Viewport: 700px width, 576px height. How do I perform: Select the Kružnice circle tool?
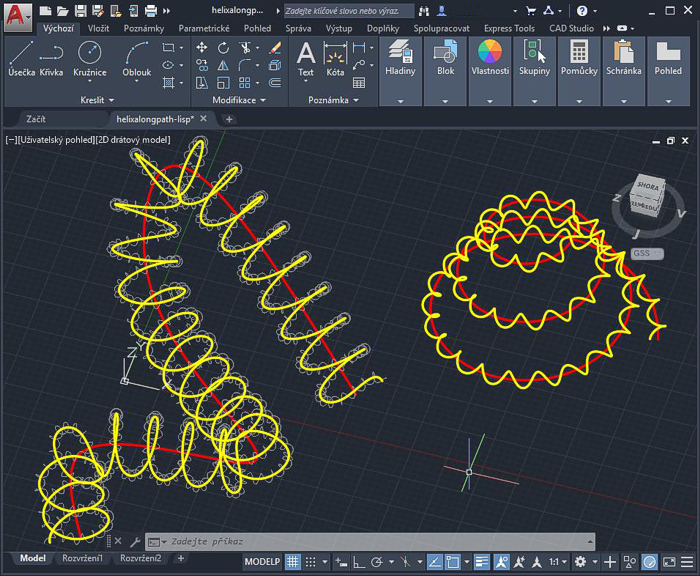(90, 59)
